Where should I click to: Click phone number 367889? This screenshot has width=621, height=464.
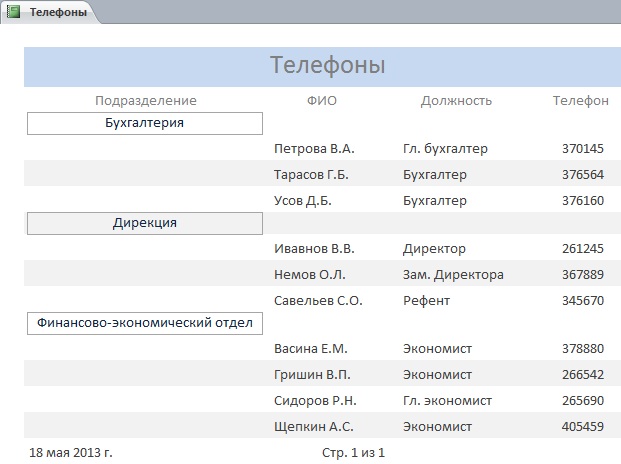click(583, 275)
